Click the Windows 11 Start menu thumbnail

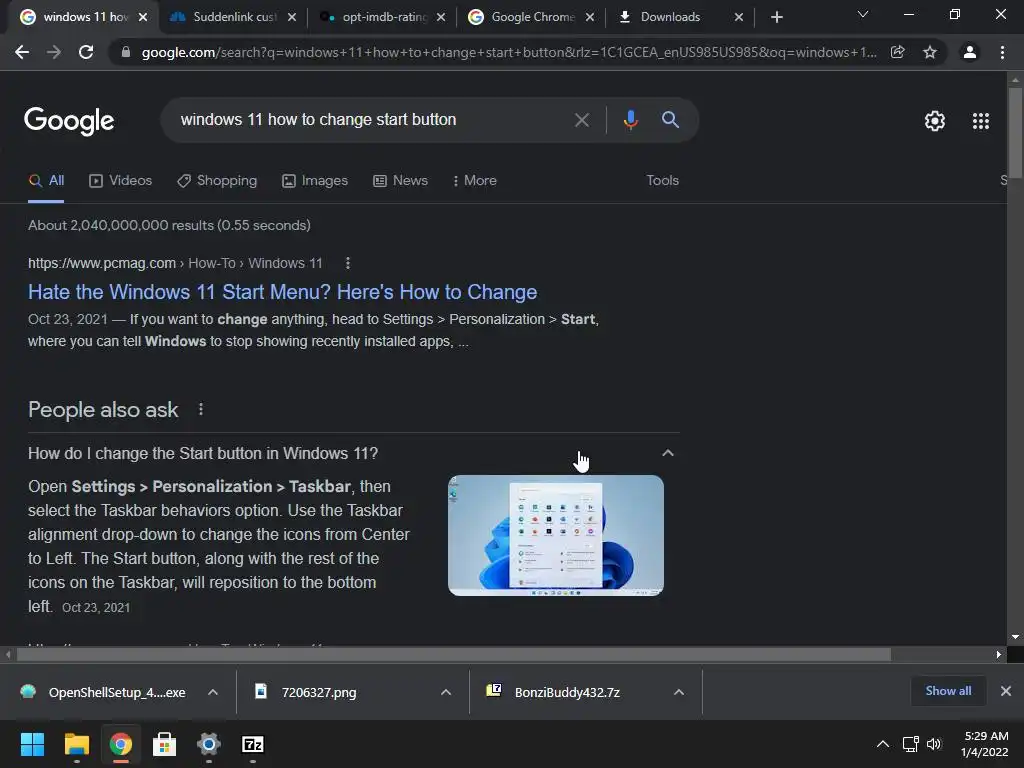pos(556,536)
